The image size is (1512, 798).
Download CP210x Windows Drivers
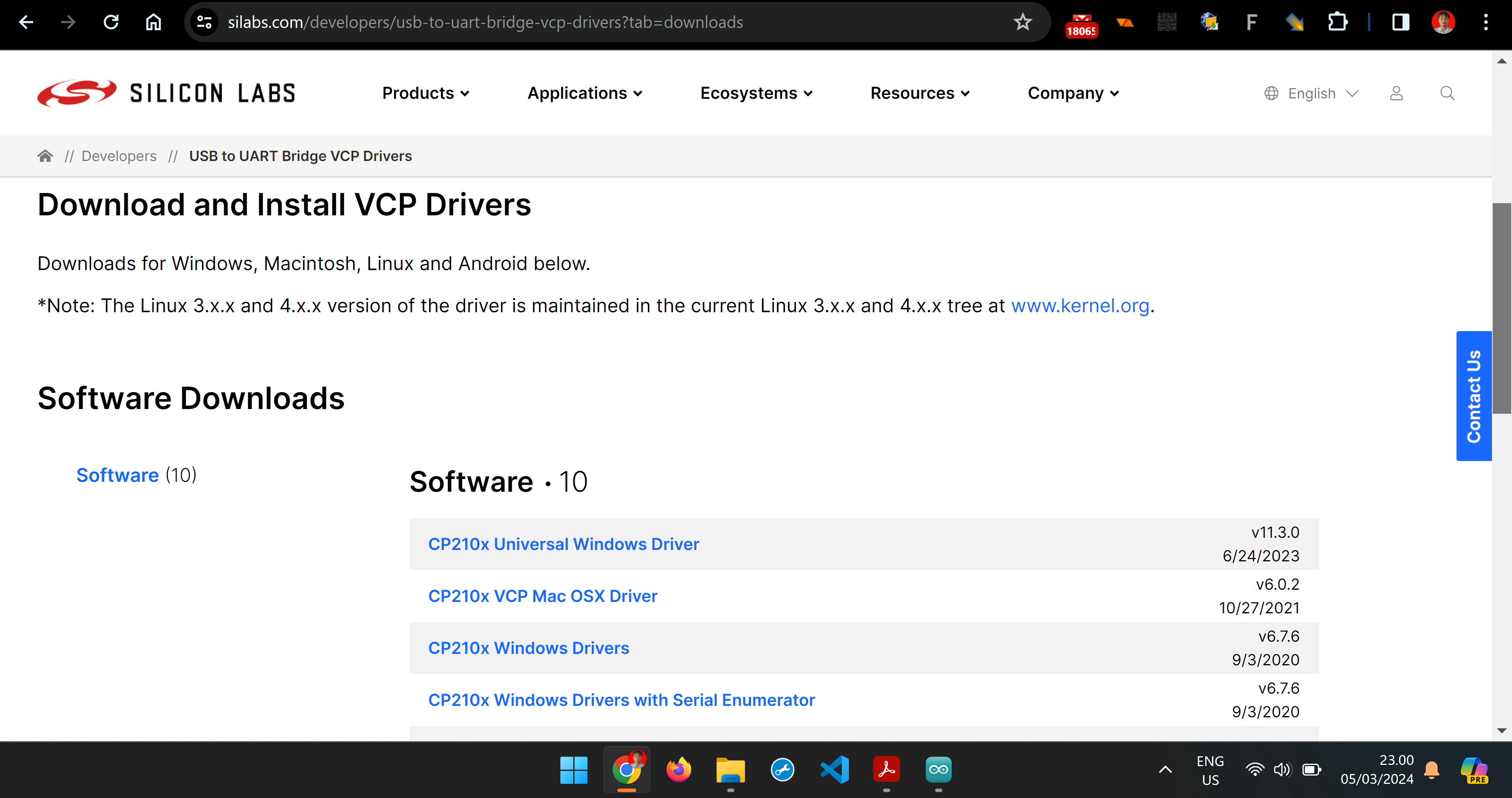click(x=528, y=648)
